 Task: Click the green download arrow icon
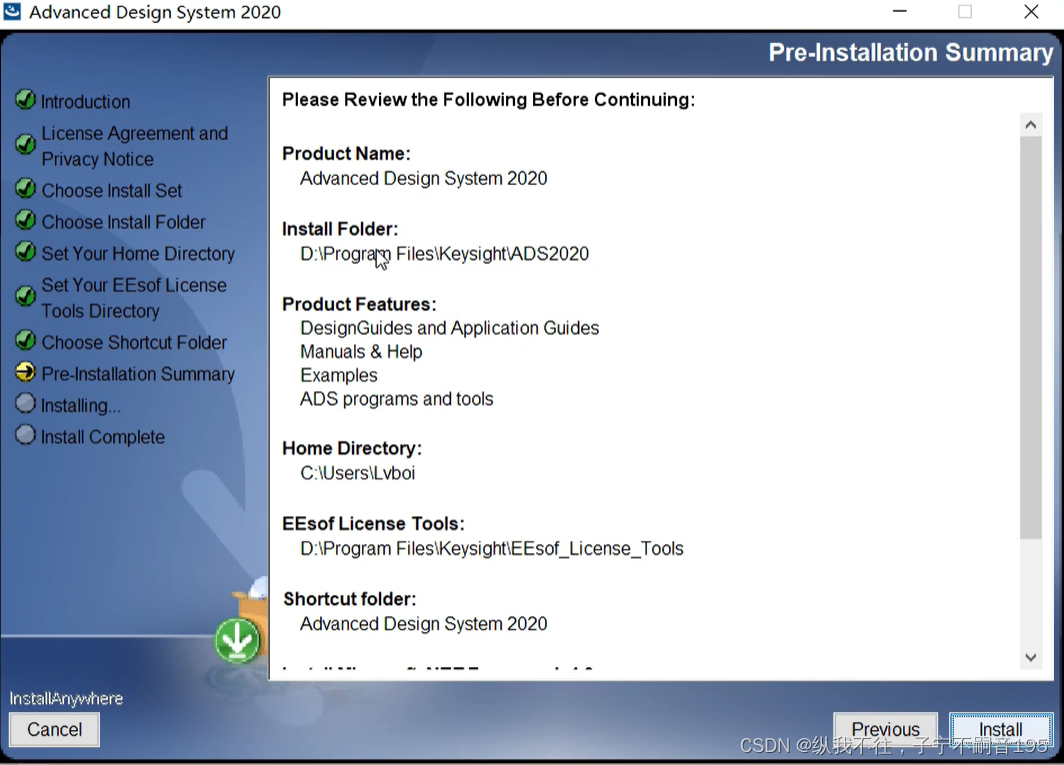click(x=237, y=640)
